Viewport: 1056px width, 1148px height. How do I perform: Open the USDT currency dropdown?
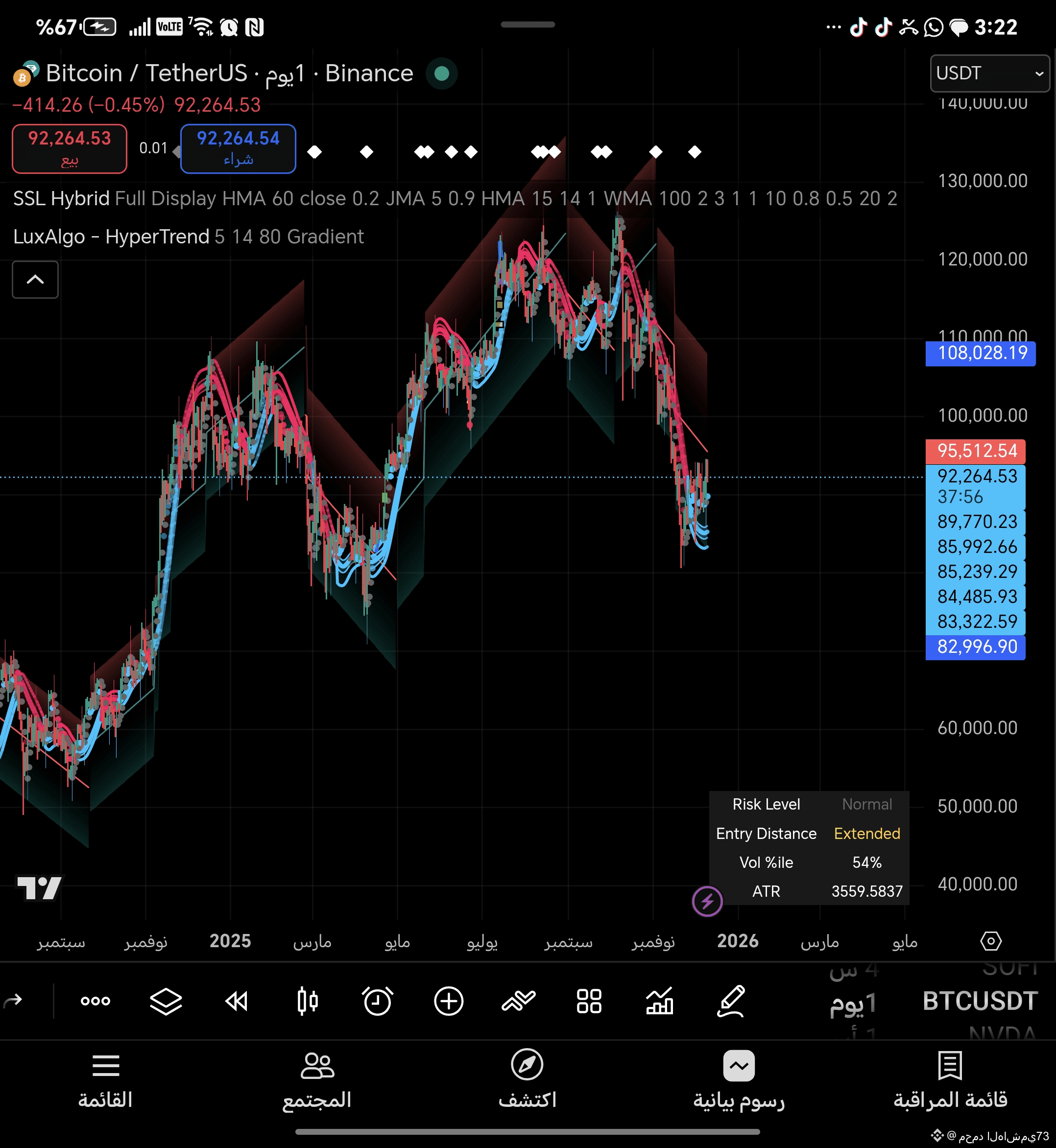coord(989,73)
